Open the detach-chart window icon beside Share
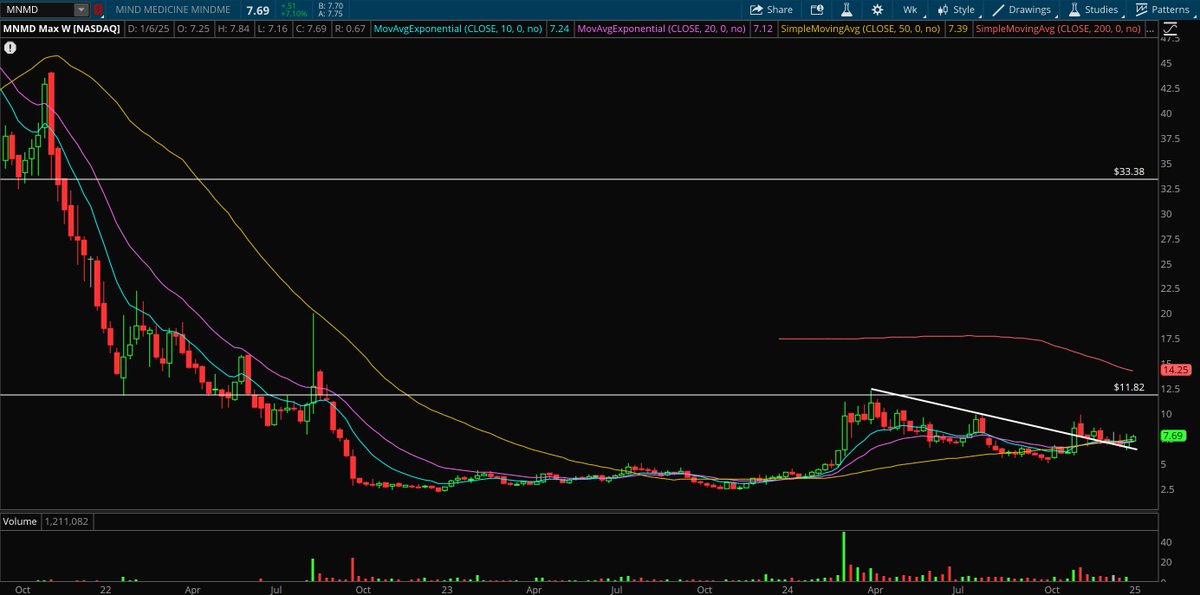 pyautogui.click(x=818, y=9)
